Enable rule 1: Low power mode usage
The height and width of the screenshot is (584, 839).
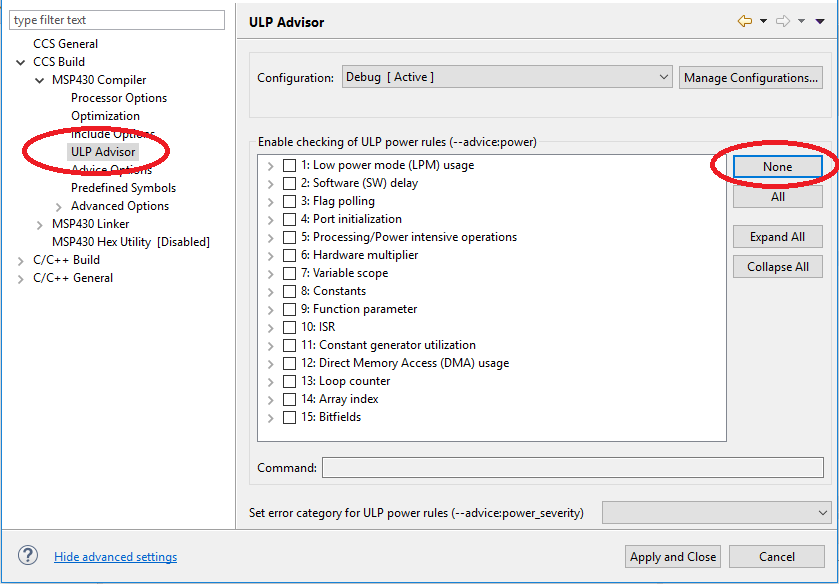point(289,165)
